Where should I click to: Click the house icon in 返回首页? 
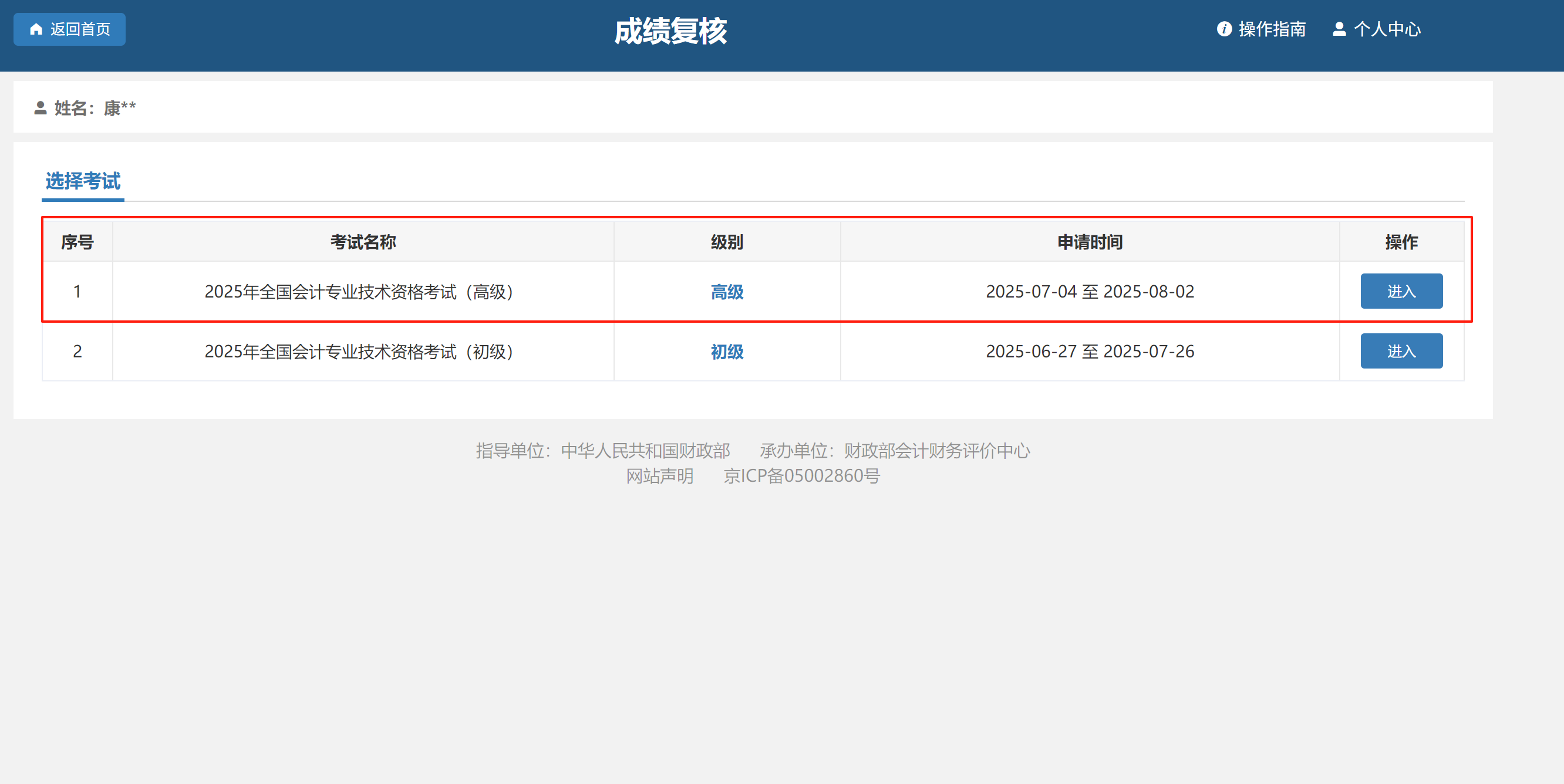(x=36, y=29)
